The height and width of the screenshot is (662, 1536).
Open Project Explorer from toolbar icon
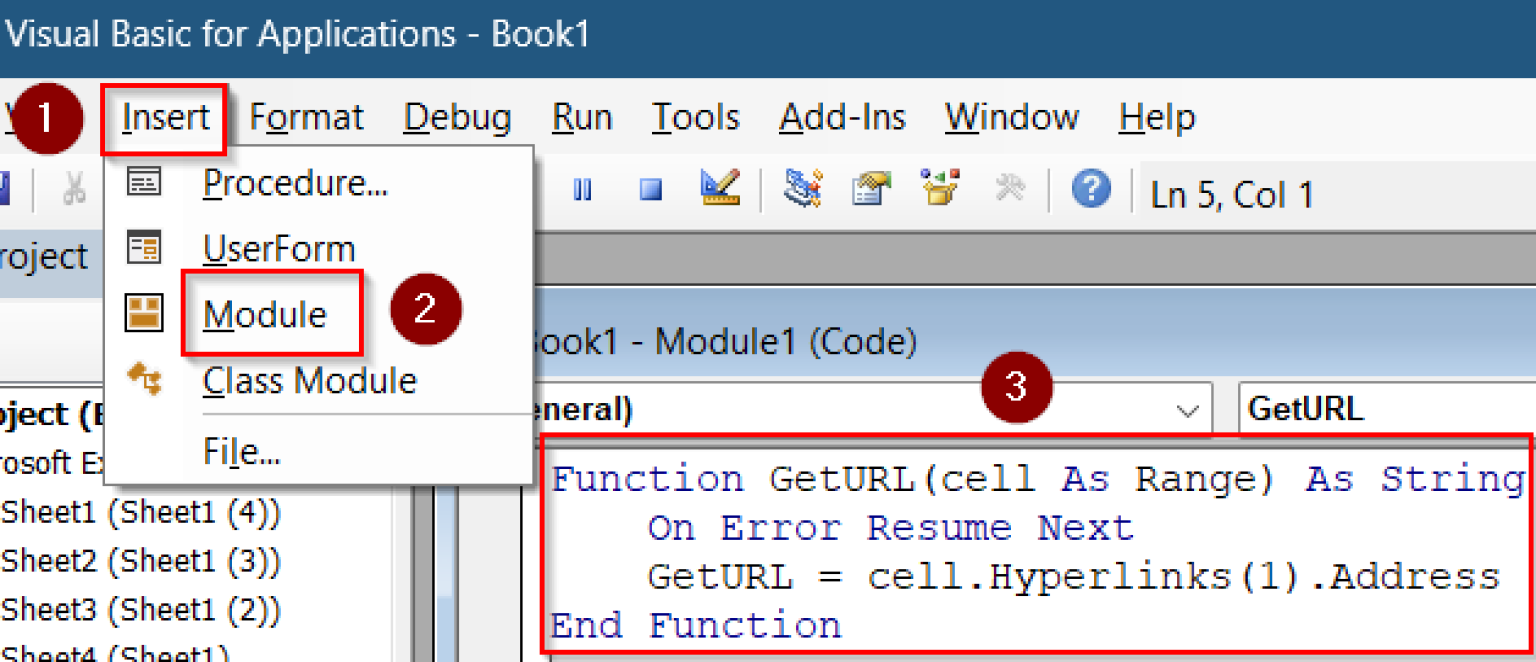click(803, 187)
